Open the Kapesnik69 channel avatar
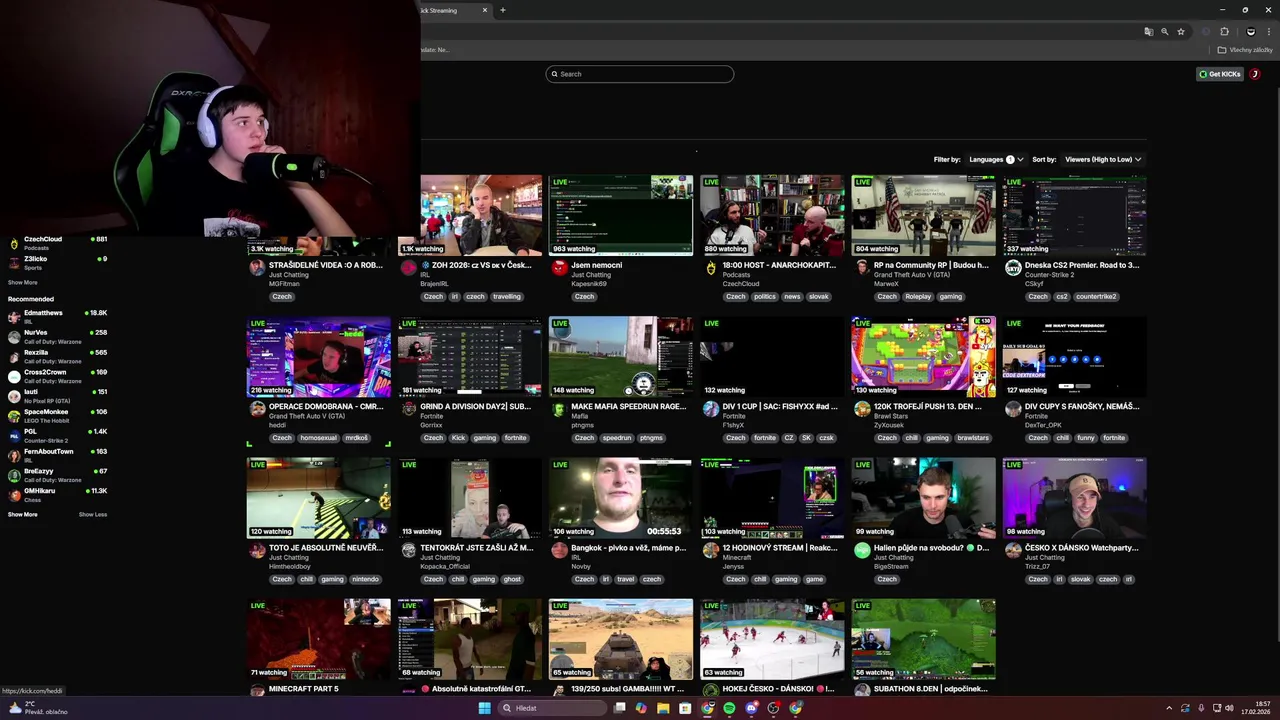 click(559, 268)
